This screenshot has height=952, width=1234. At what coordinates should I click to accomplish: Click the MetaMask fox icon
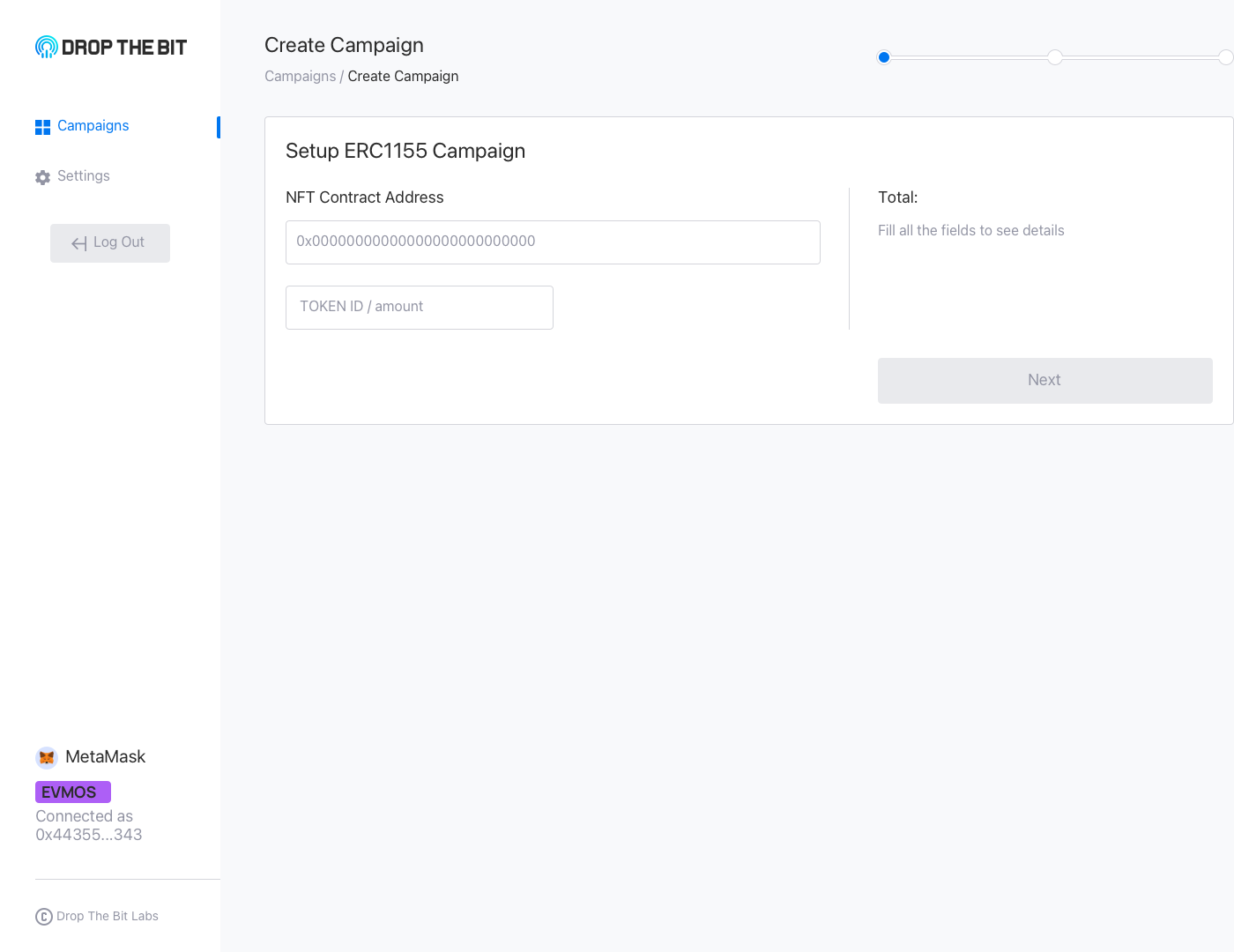47,757
